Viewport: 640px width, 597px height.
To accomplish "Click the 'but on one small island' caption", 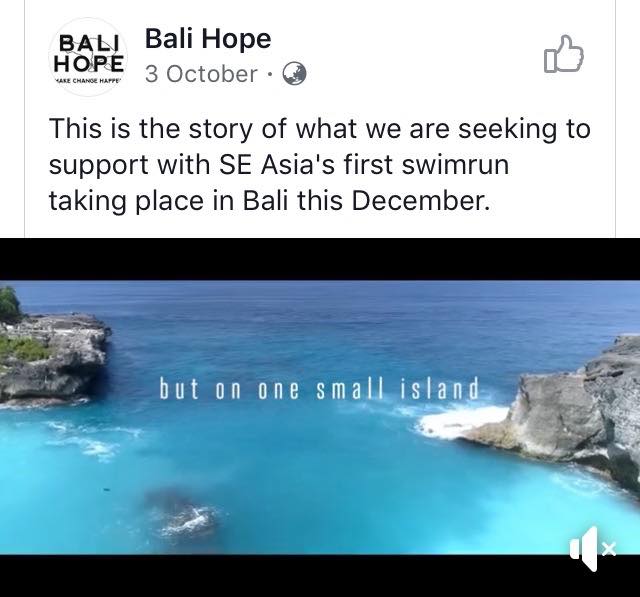I will pyautogui.click(x=319, y=388).
